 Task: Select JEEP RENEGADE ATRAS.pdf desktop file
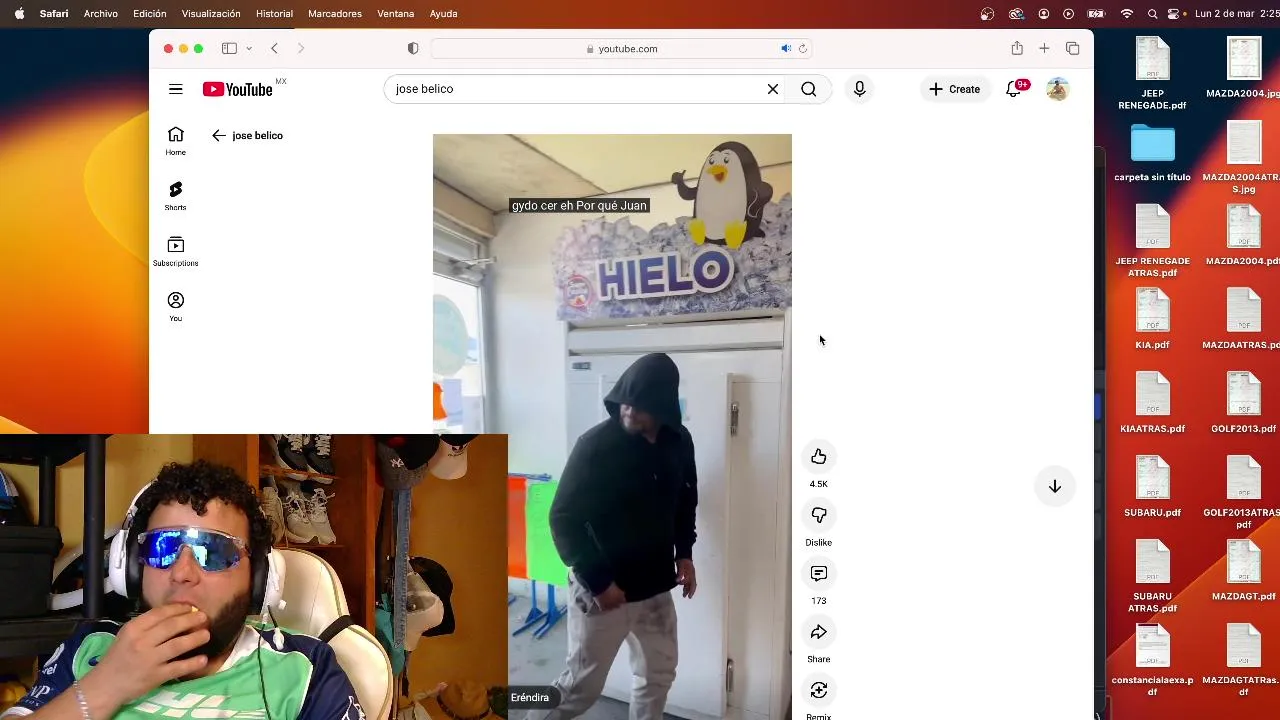pos(1152,241)
